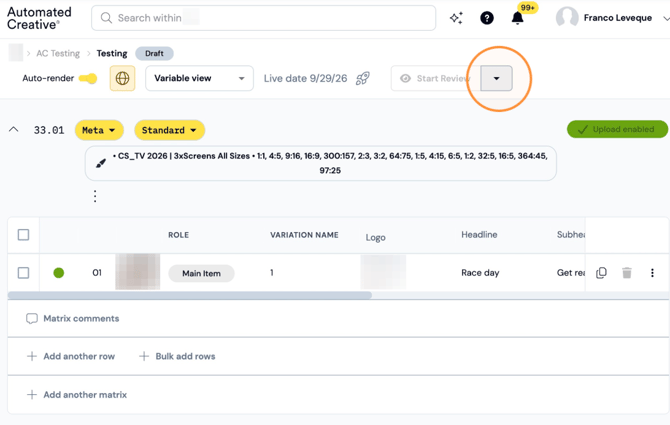Open the three-dot menu under template bar

(95, 196)
